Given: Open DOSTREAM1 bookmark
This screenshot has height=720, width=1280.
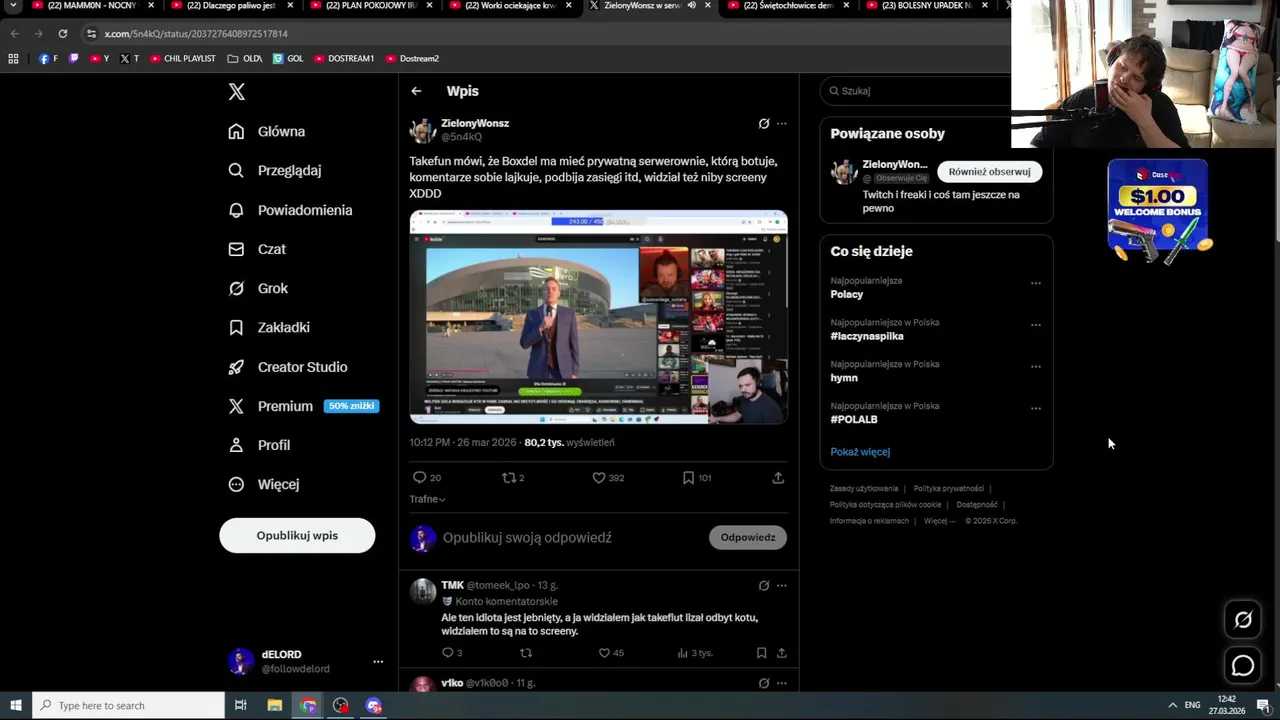Looking at the screenshot, I should pos(344,59).
